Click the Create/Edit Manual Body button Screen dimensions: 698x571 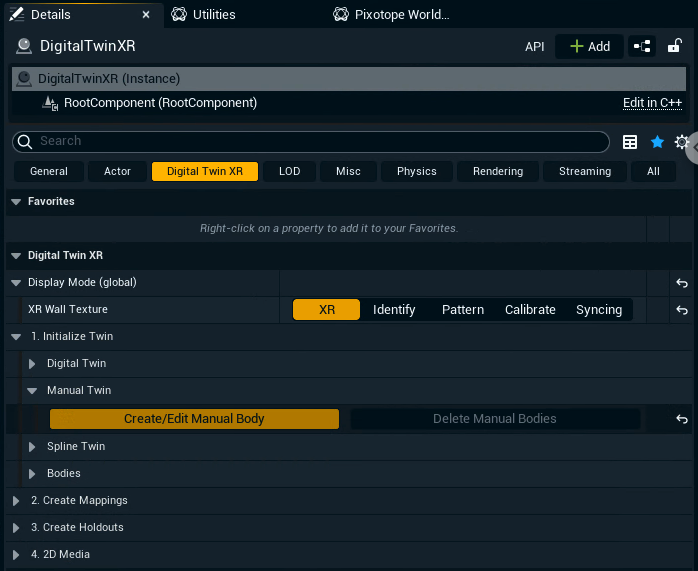tap(194, 419)
